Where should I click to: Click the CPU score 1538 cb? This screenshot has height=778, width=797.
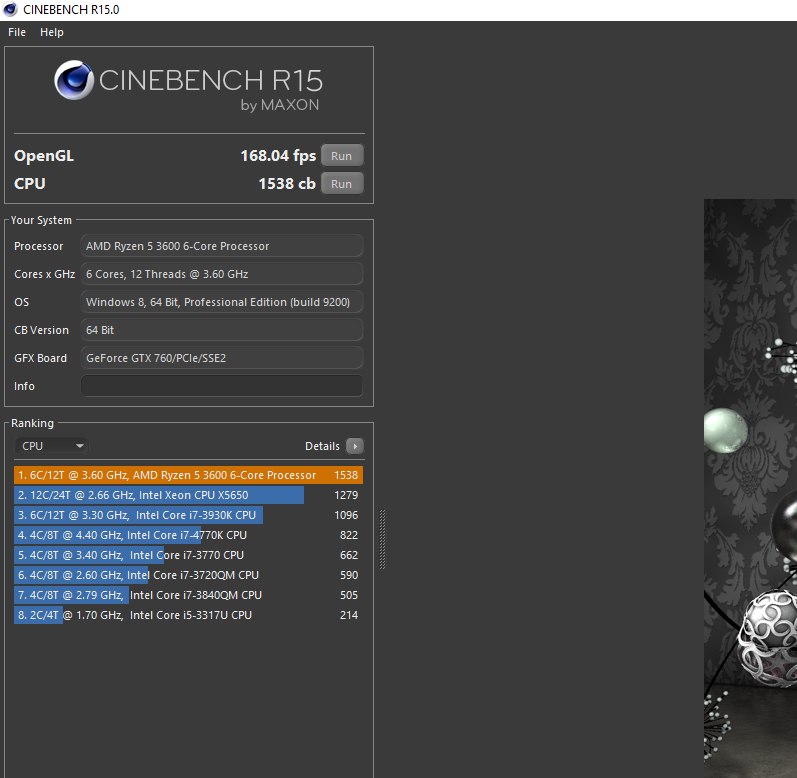click(287, 183)
